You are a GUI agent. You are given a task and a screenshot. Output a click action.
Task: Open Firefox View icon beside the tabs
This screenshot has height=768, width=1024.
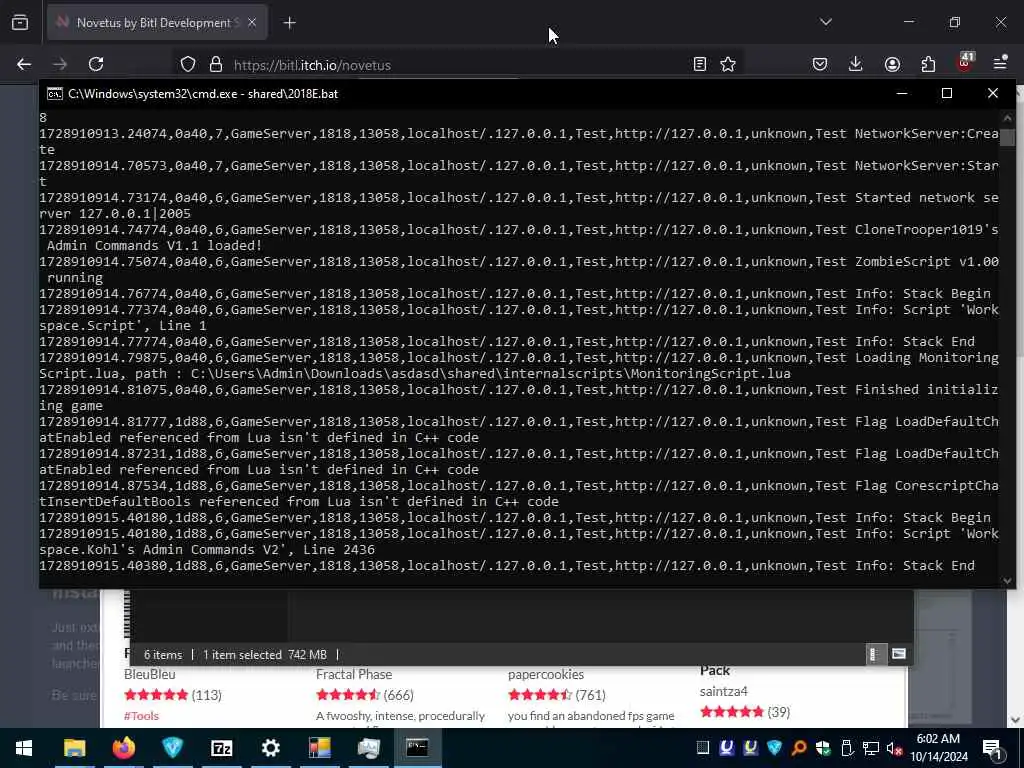(20, 23)
